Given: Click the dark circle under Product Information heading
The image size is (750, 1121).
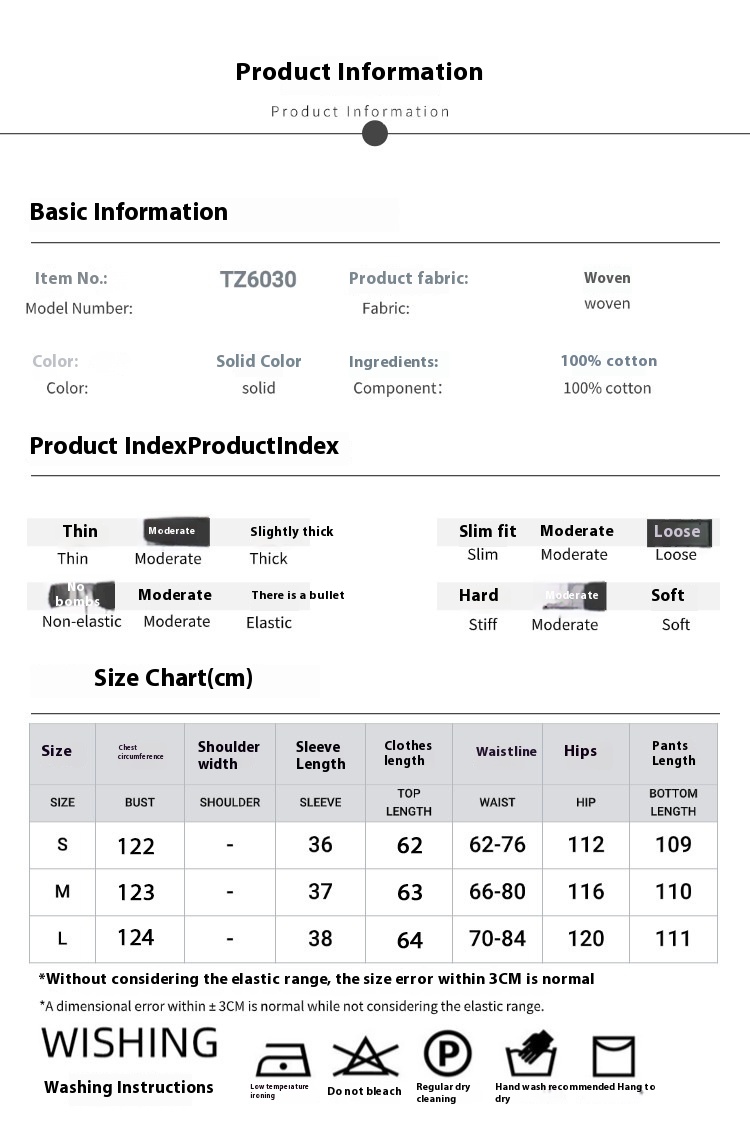Looking at the screenshot, I should [375, 133].
